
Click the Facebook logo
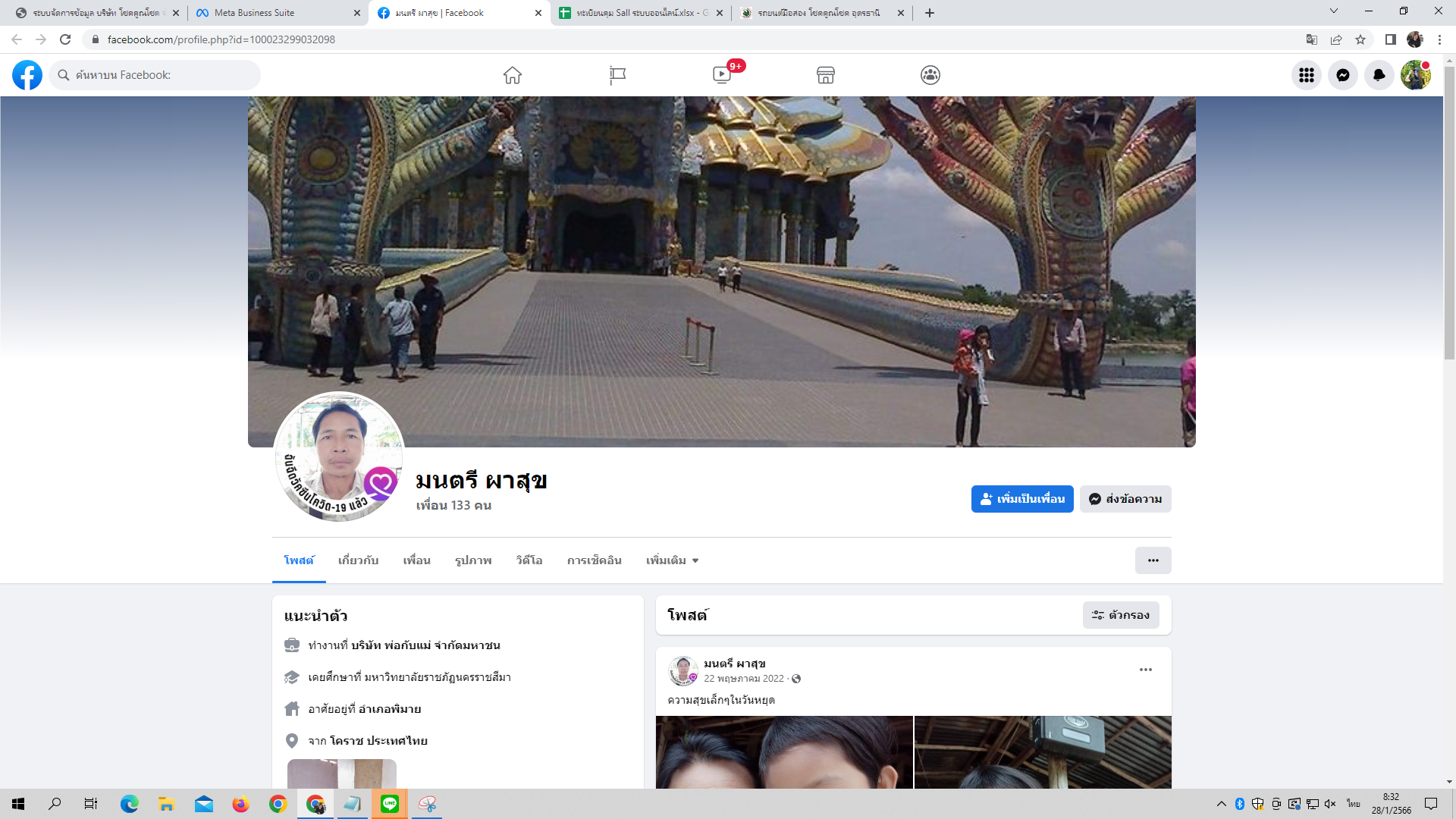pos(27,75)
